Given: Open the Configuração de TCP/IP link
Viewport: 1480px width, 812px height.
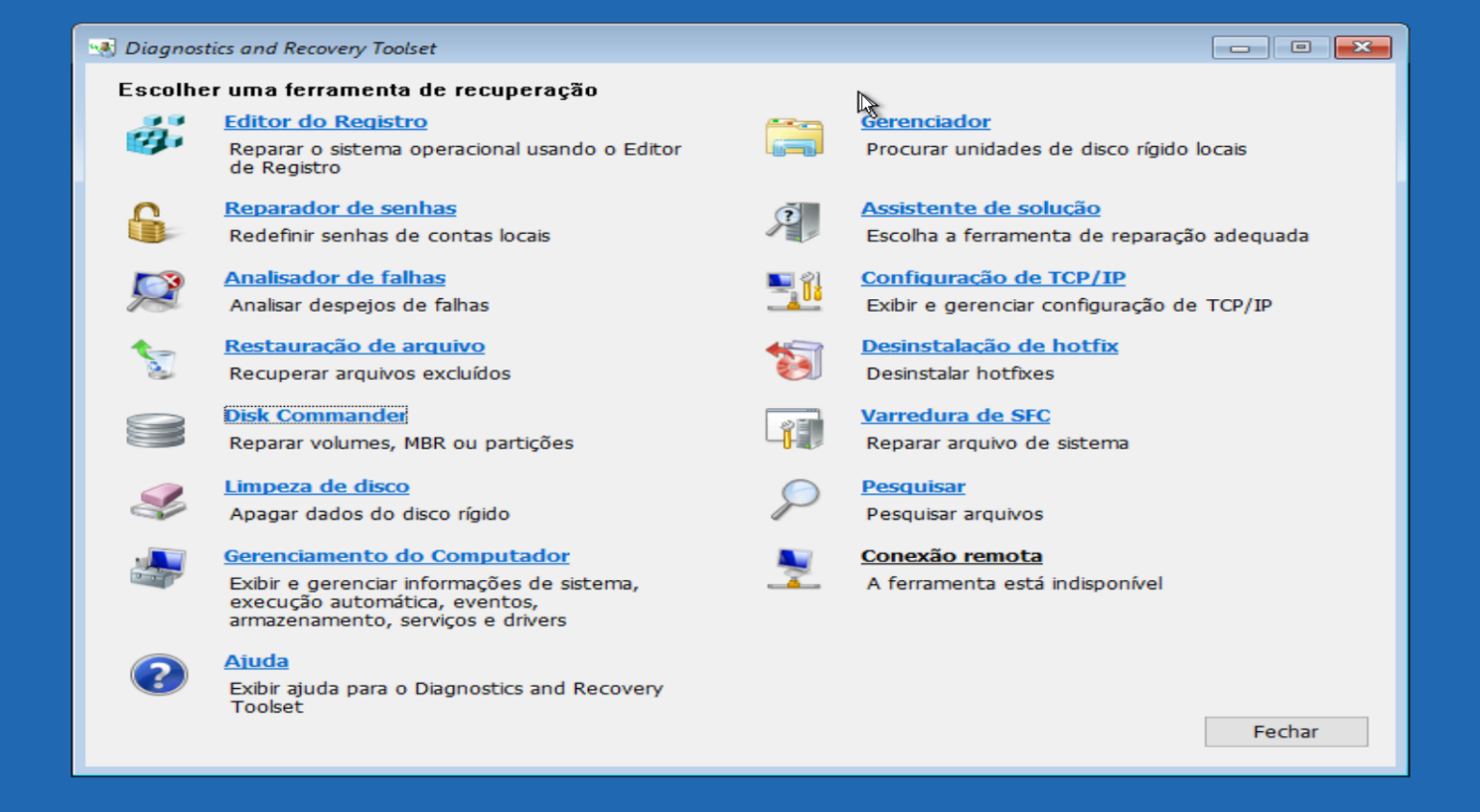Looking at the screenshot, I should pyautogui.click(x=992, y=277).
